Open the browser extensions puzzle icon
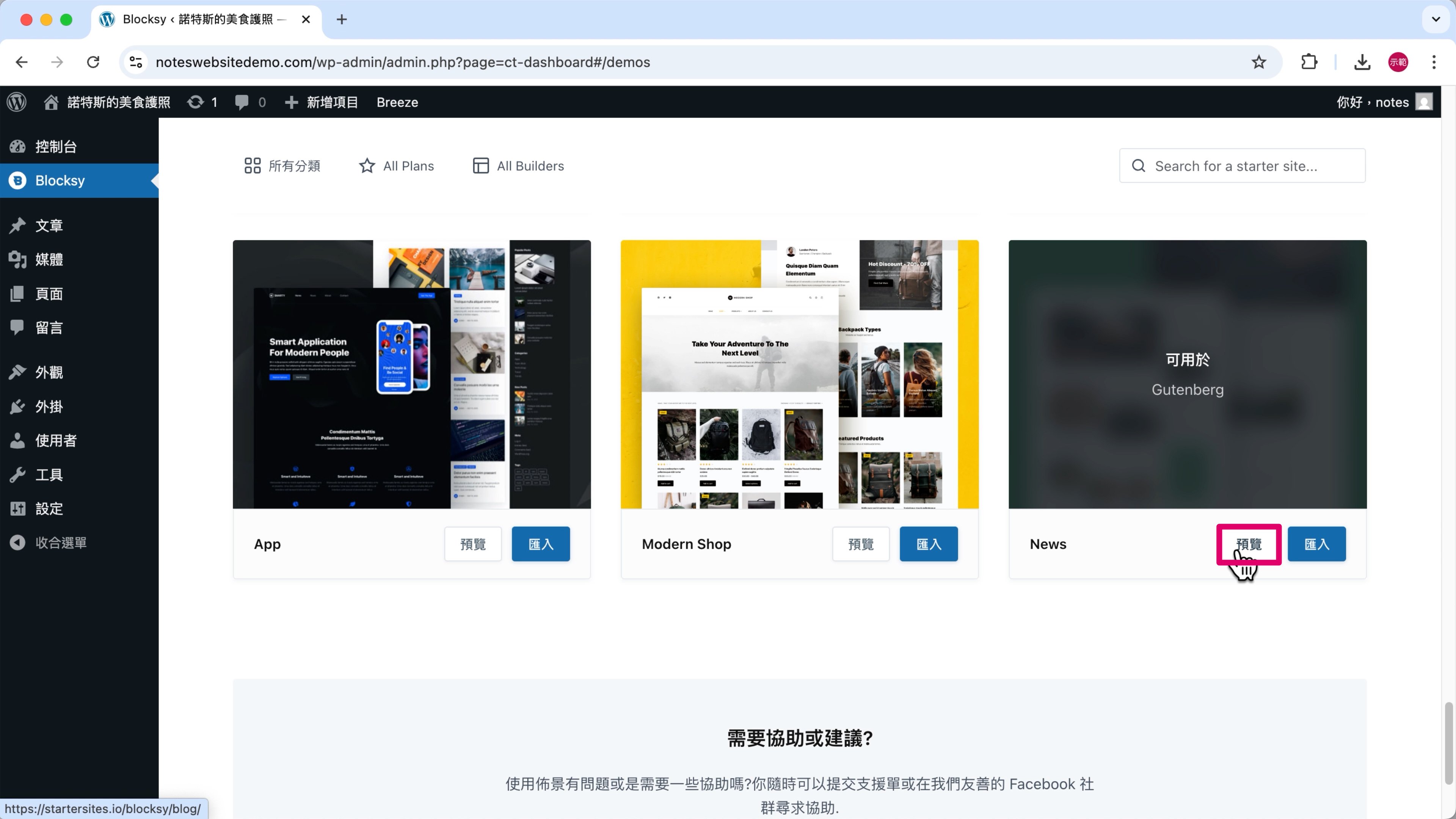1456x819 pixels. pyautogui.click(x=1309, y=62)
